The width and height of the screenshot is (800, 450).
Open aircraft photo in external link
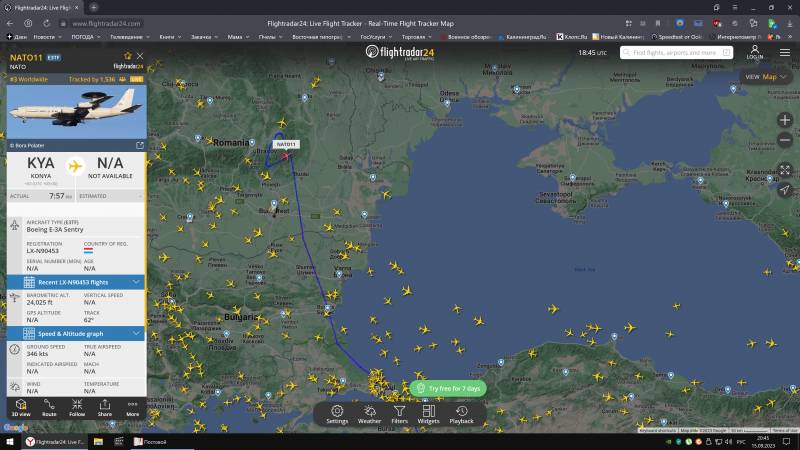(140, 145)
